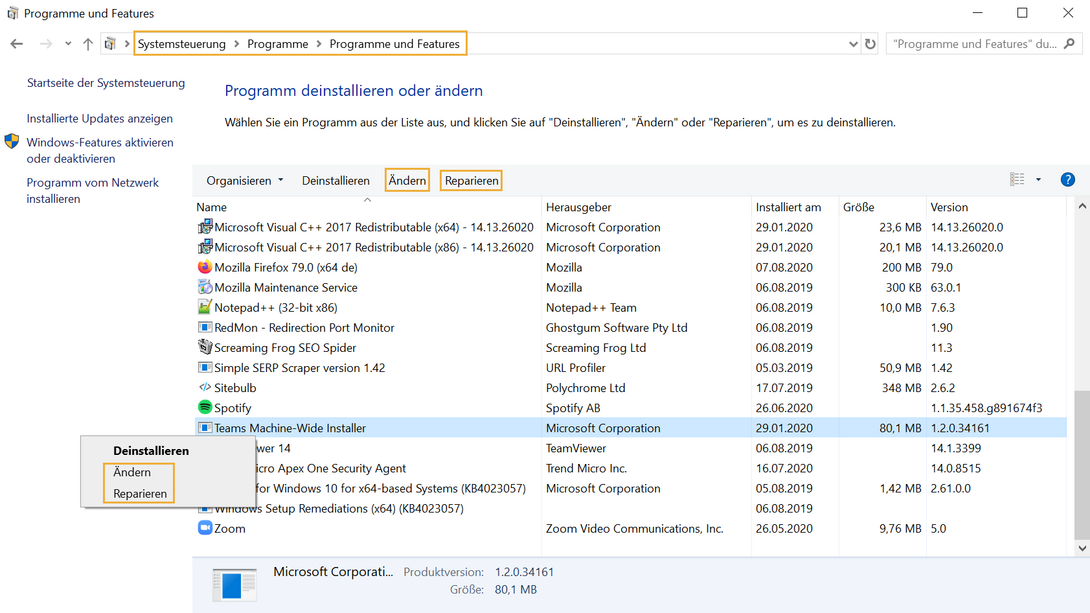Open Windows-Features aktivieren oder deaktivieren link

pos(99,151)
